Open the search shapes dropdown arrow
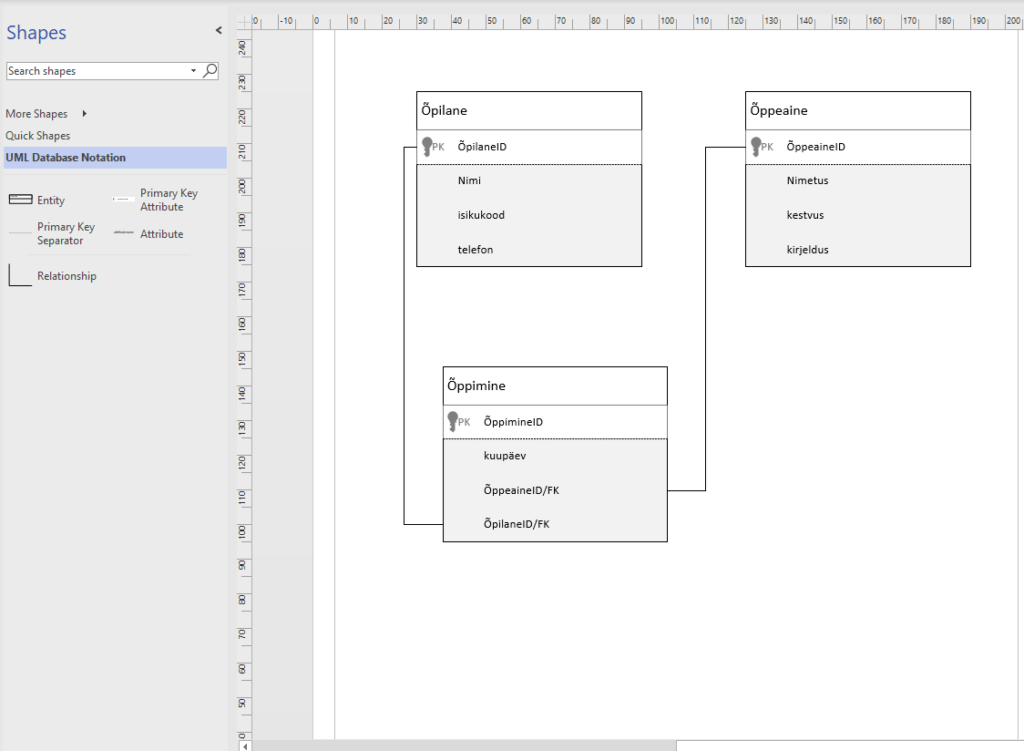Screen dimensions: 1024x751 coord(194,71)
